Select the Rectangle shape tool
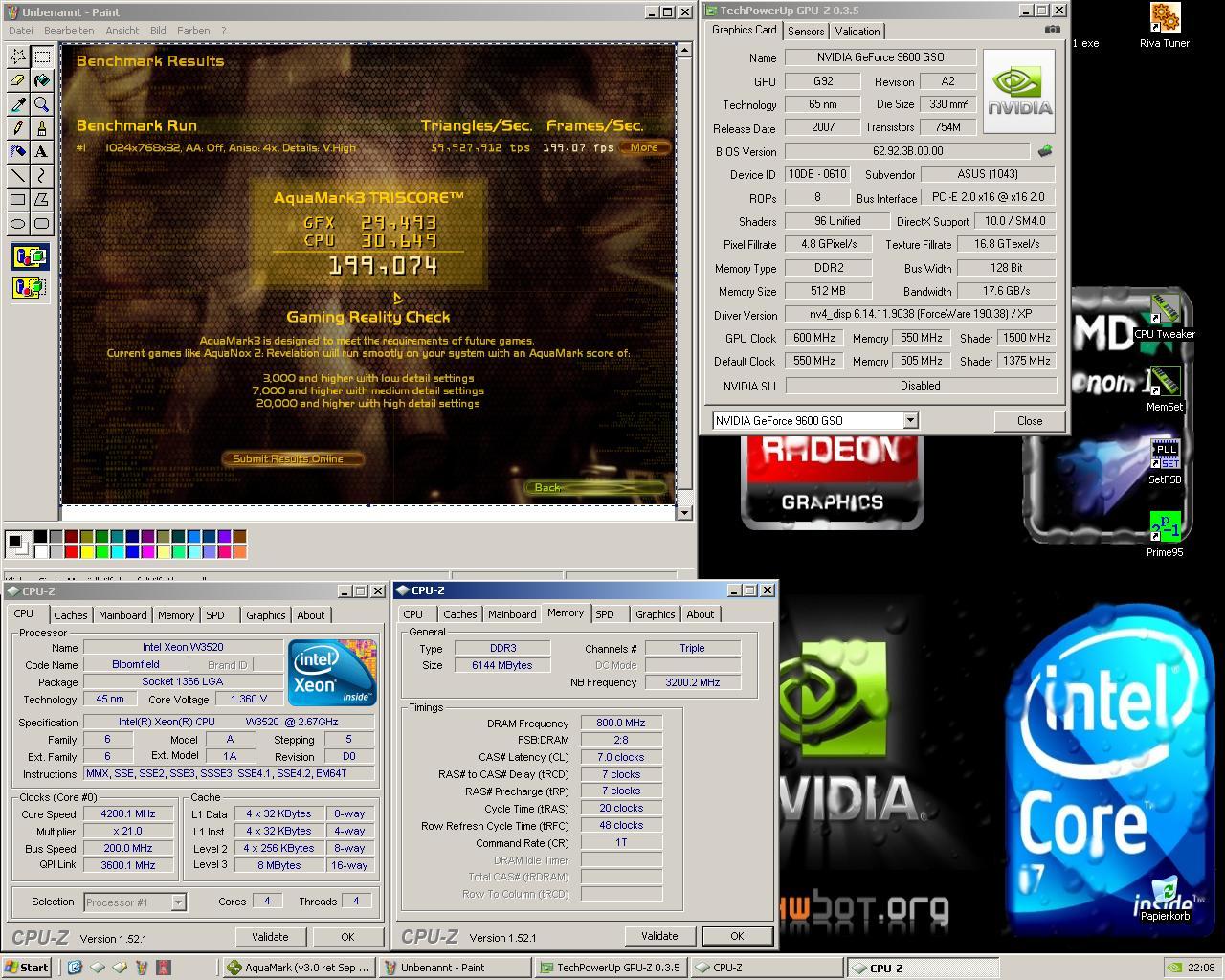The image size is (1225, 980). click(x=18, y=199)
